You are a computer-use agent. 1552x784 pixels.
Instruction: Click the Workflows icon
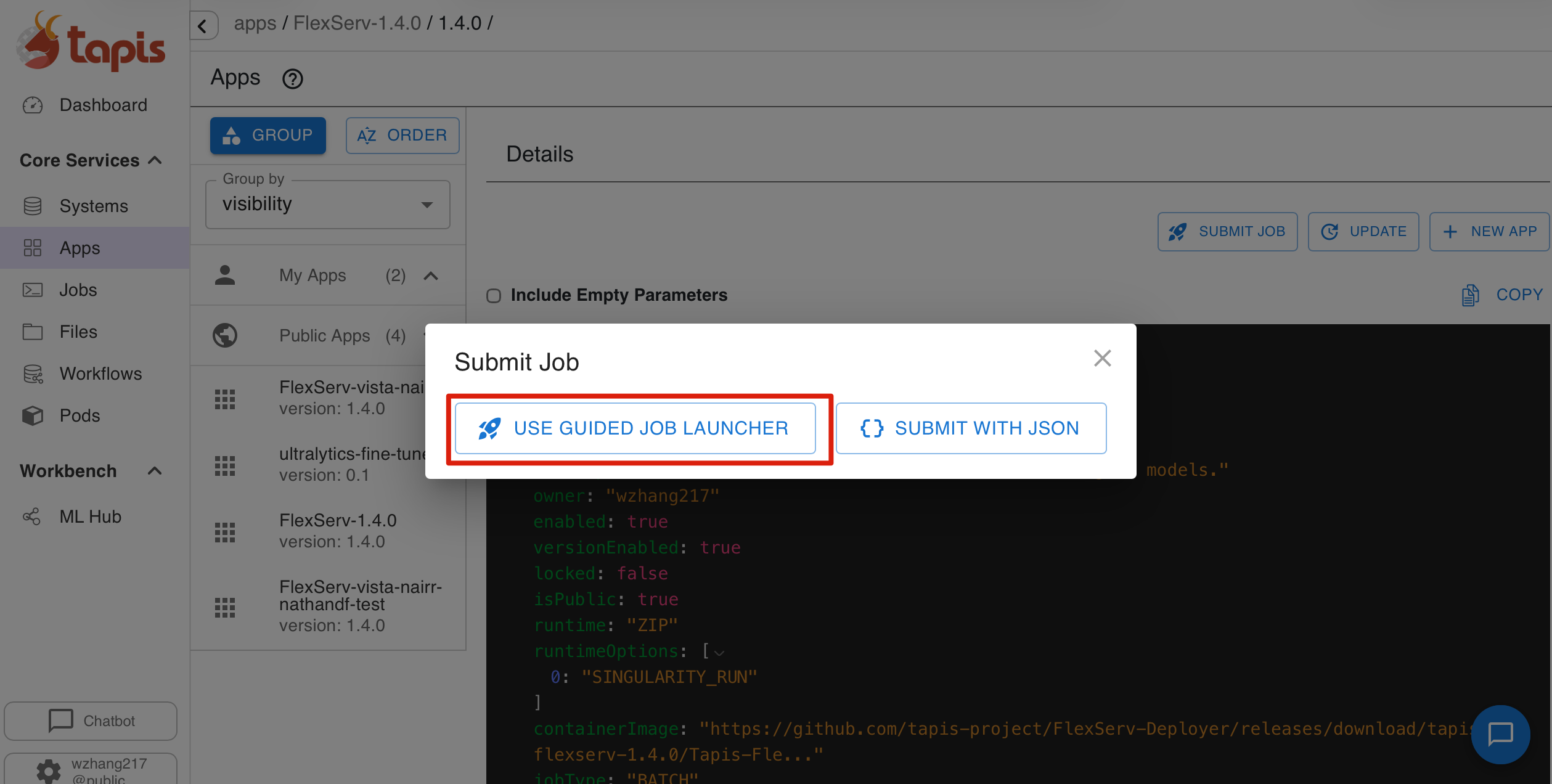33,374
